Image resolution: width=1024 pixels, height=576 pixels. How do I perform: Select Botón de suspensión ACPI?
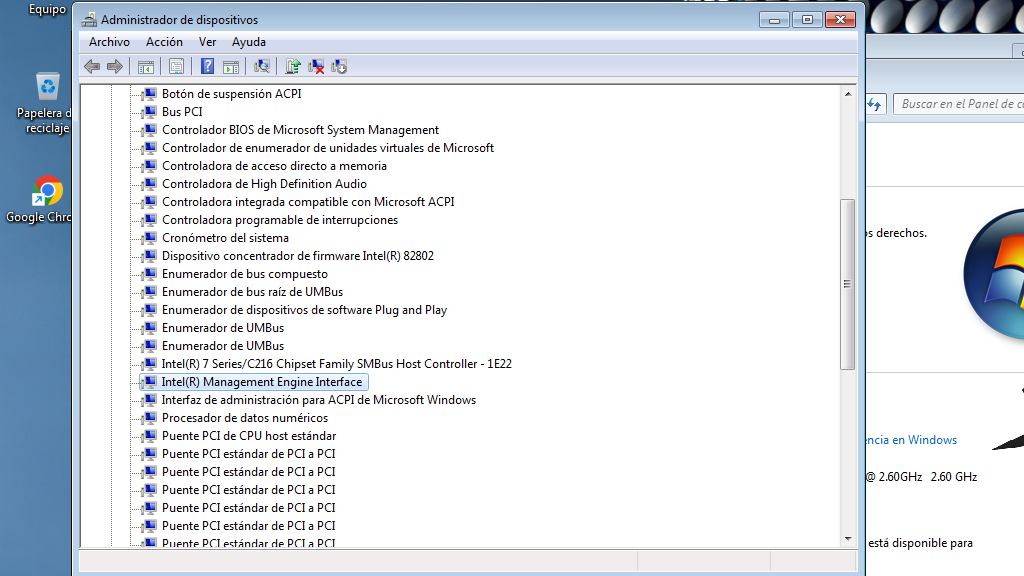coord(231,93)
